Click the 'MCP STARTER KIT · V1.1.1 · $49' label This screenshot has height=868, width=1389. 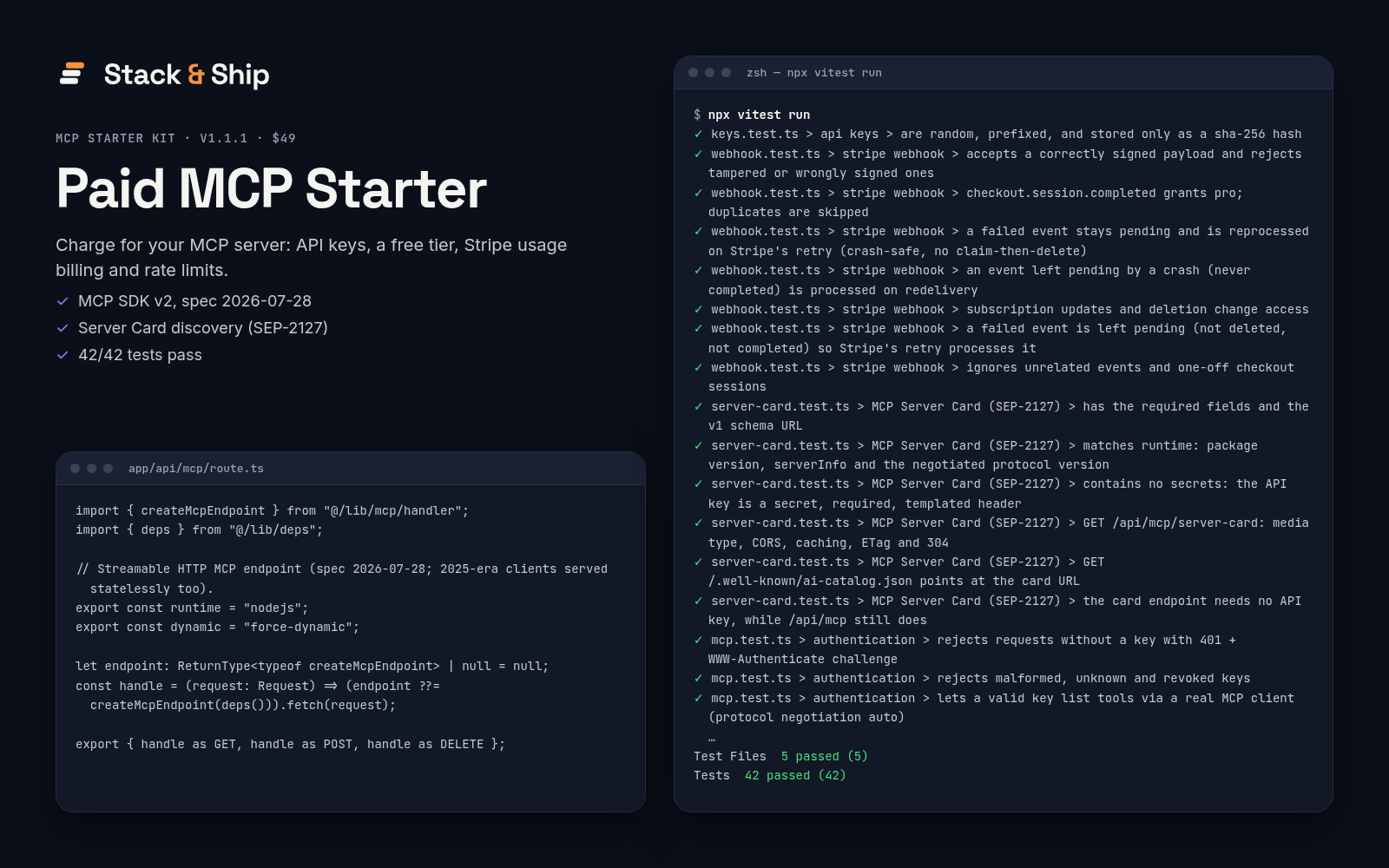point(175,138)
